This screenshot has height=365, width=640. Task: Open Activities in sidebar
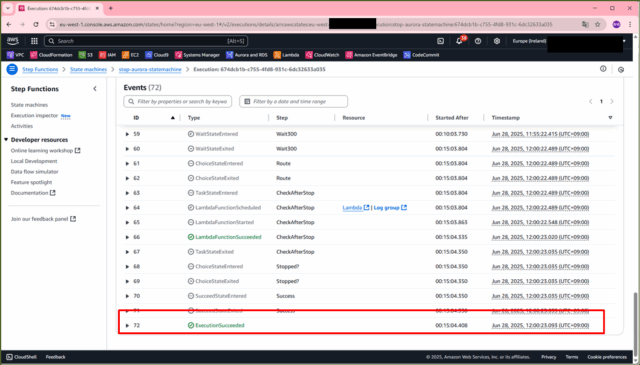22,126
